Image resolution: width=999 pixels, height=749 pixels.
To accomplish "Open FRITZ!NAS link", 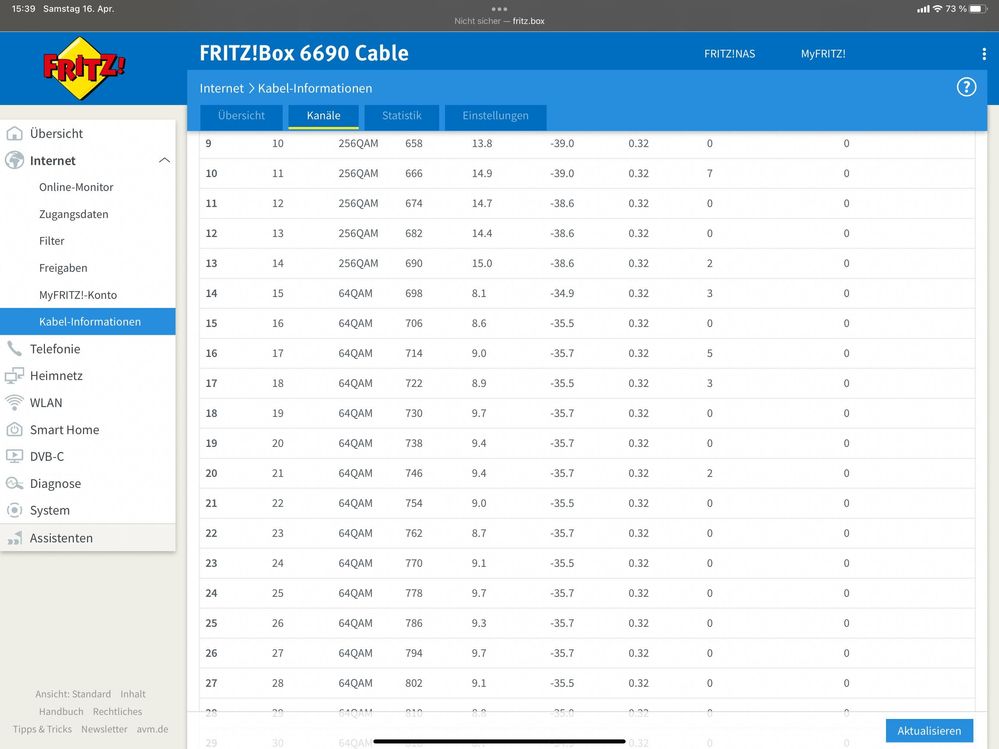I will coord(729,54).
